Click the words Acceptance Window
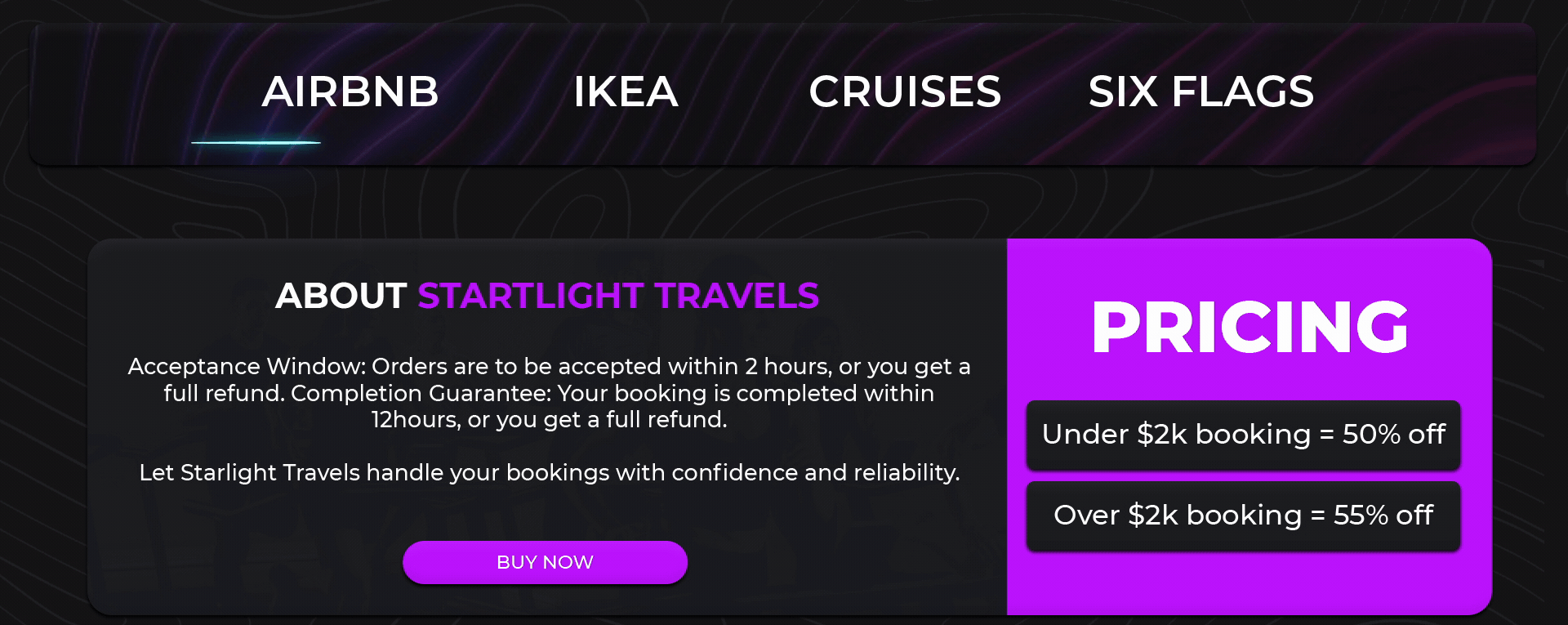 coord(247,366)
